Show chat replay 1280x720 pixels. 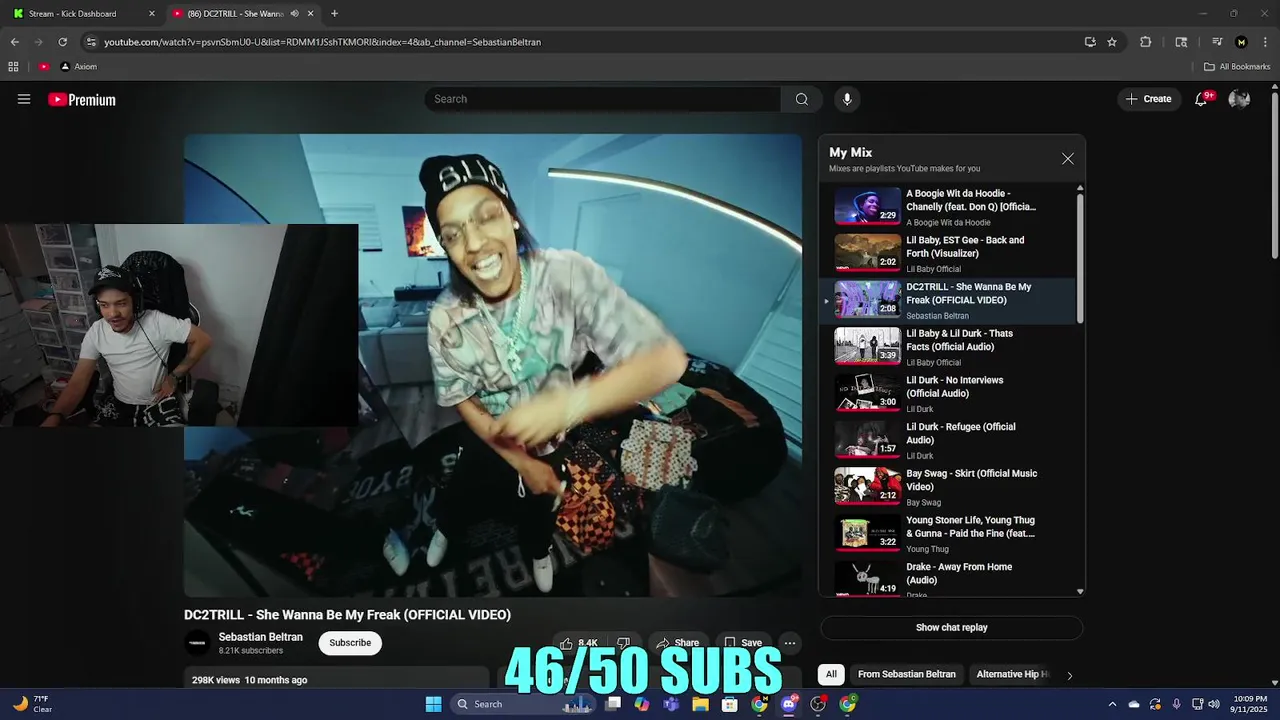pyautogui.click(x=951, y=628)
